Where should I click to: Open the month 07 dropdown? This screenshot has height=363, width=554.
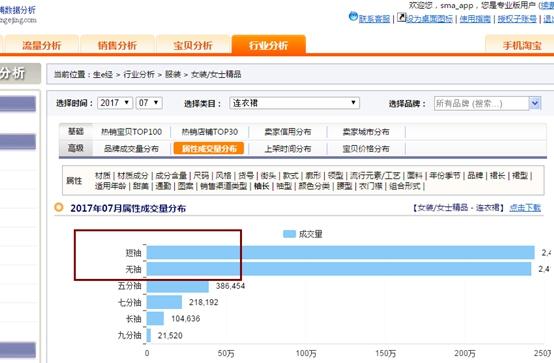coord(149,103)
